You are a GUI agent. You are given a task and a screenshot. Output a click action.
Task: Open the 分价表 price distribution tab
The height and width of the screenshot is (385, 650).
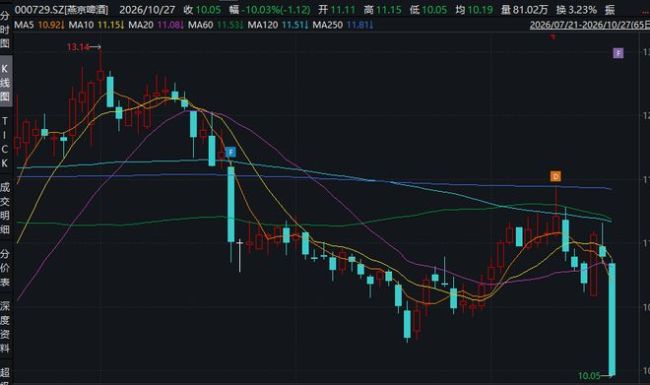pyautogui.click(x=5, y=268)
